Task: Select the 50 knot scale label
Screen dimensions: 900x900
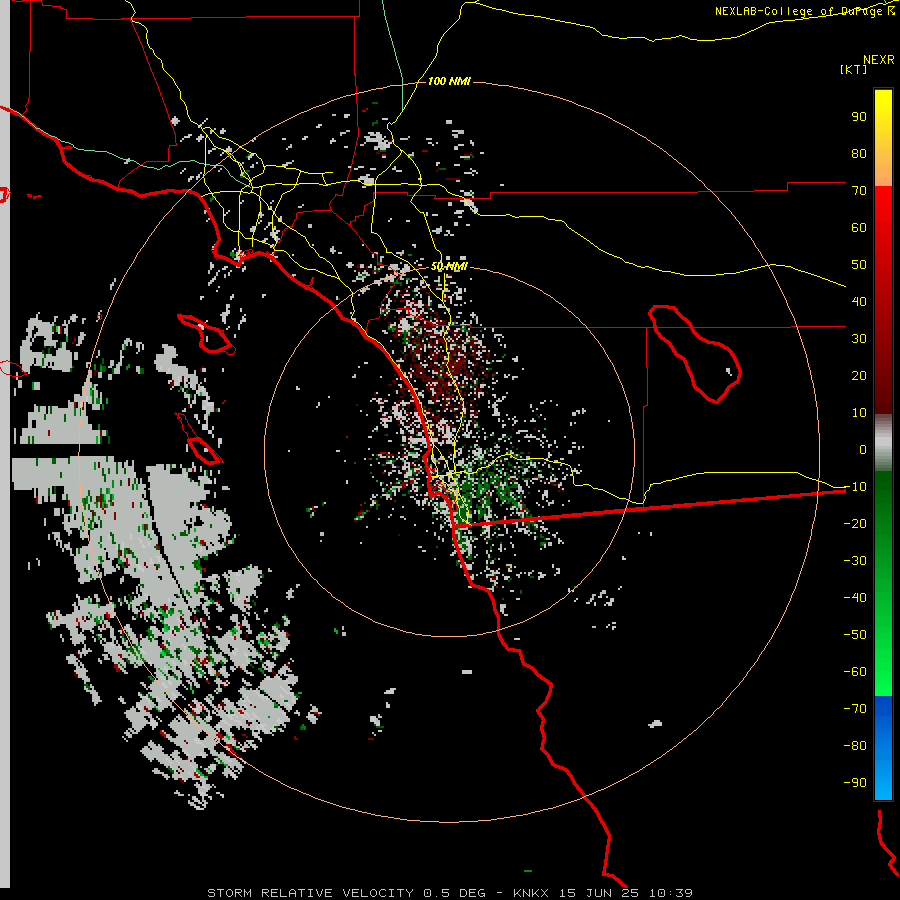Action: point(859,265)
